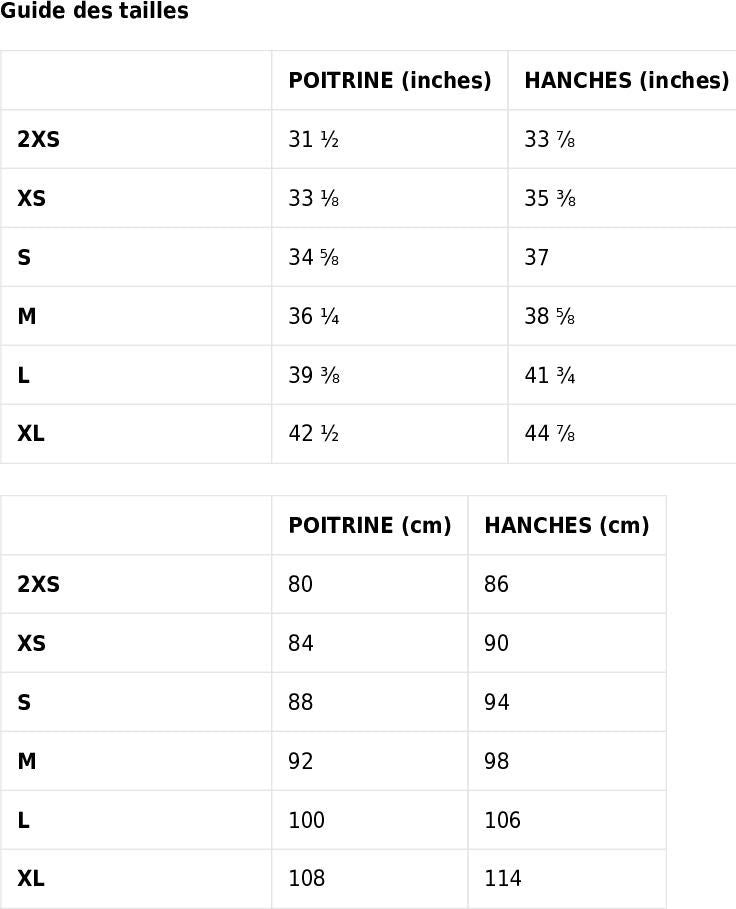
Task: Click the HANCHES (cm) column header
Action: [x=566, y=526]
